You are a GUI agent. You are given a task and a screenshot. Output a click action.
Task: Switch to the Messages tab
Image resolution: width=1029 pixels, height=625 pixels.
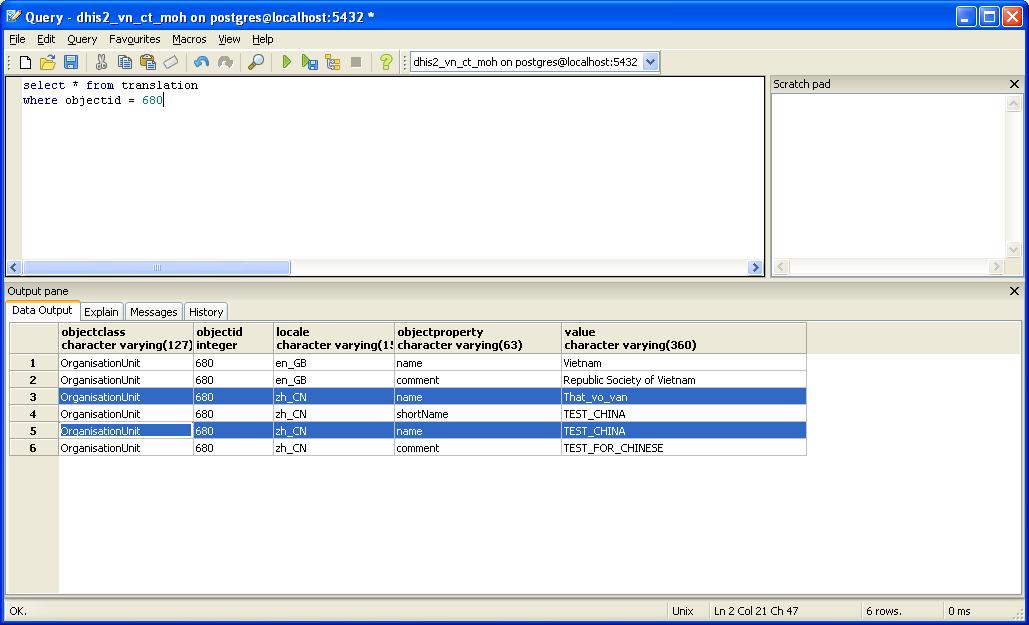[153, 312]
